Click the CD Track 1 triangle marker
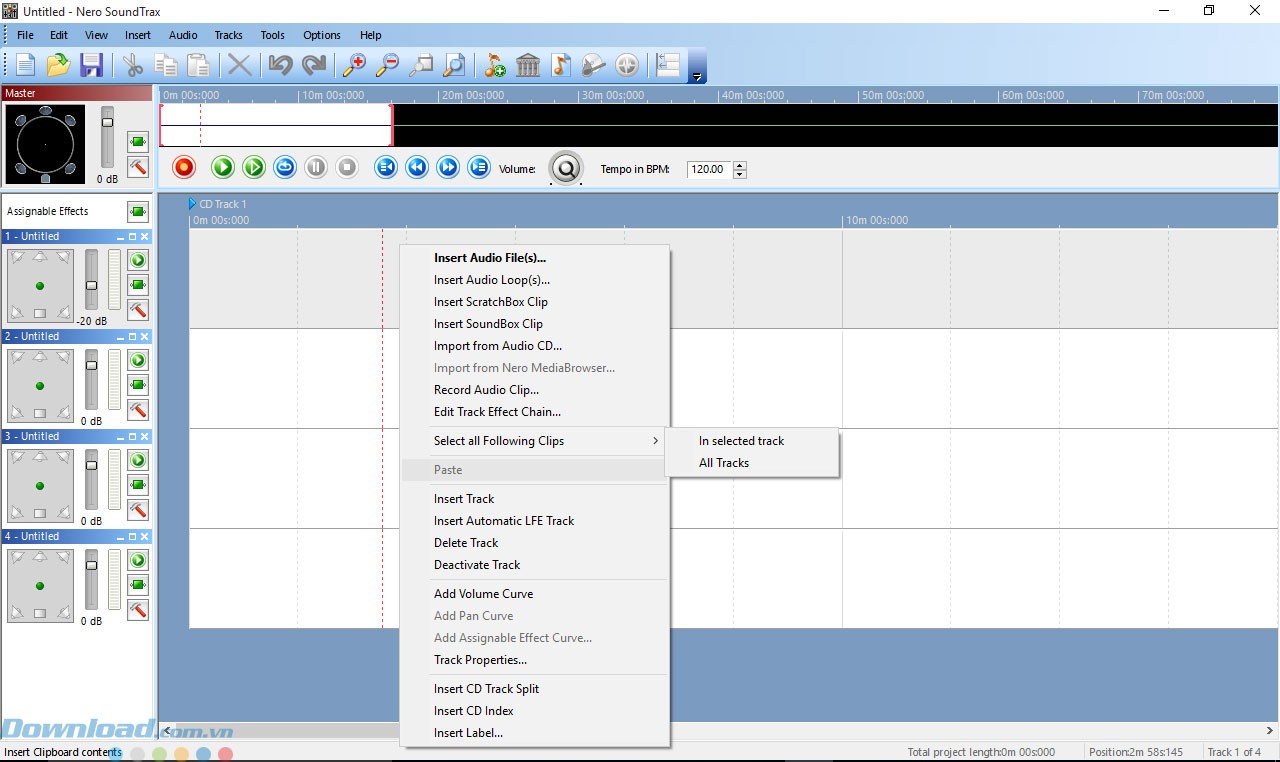Viewport: 1280px width, 762px height. [193, 204]
